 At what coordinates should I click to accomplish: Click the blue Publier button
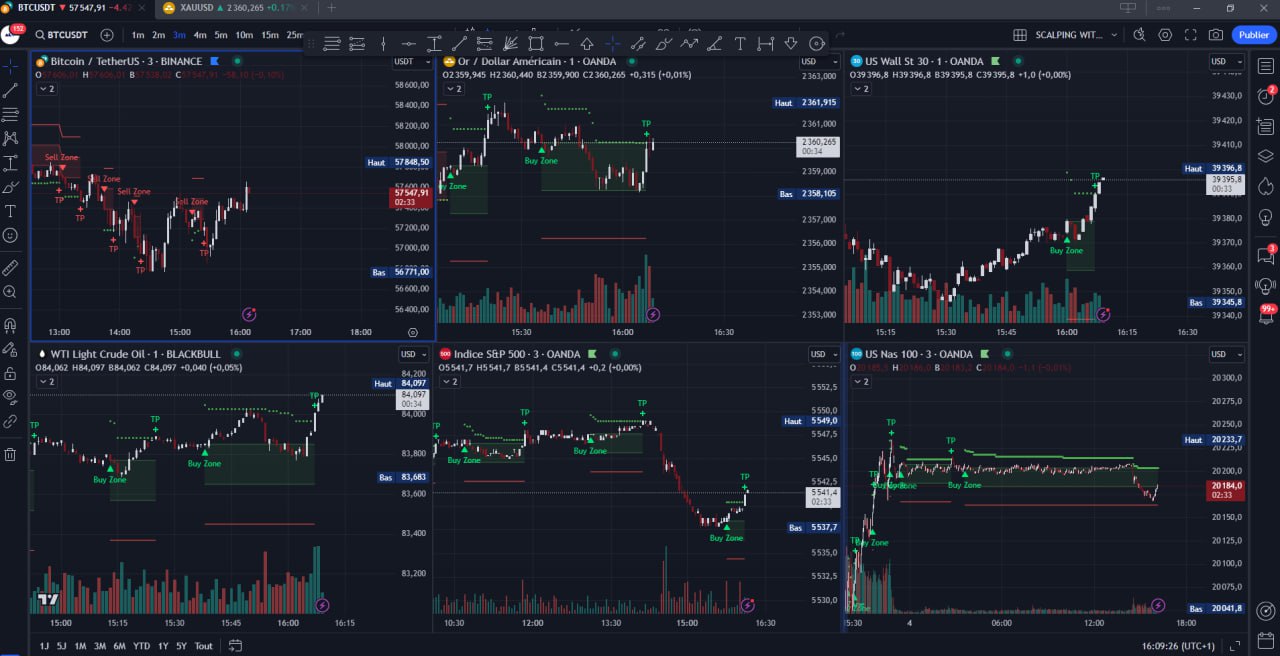pyautogui.click(x=1253, y=35)
